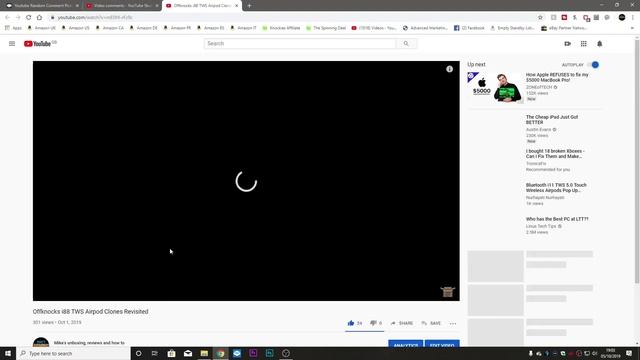The width and height of the screenshot is (640, 360).
Task: Open the YouTube hamburger guide menu
Action: (x=12, y=44)
